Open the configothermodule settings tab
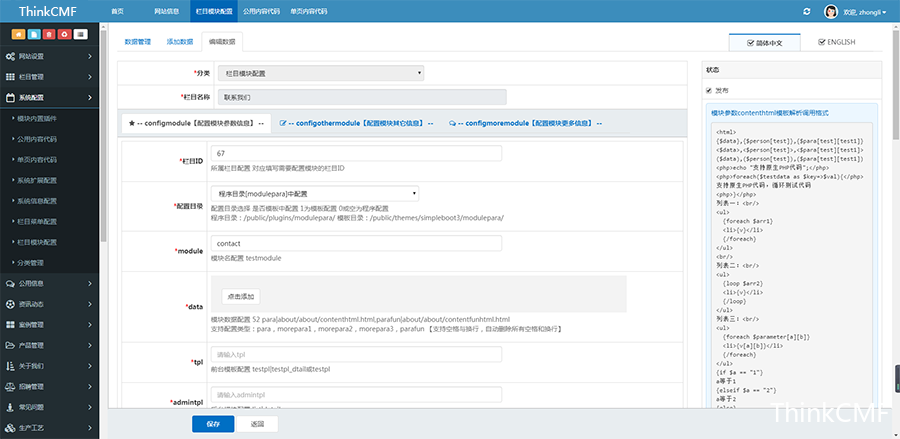This screenshot has width=900, height=439. 356,123
